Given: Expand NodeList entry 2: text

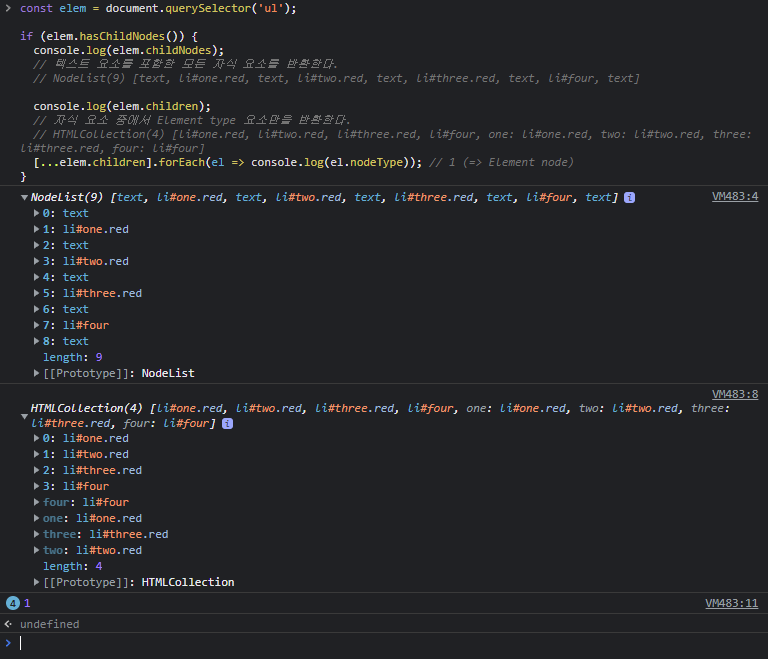Looking at the screenshot, I should pos(36,245).
